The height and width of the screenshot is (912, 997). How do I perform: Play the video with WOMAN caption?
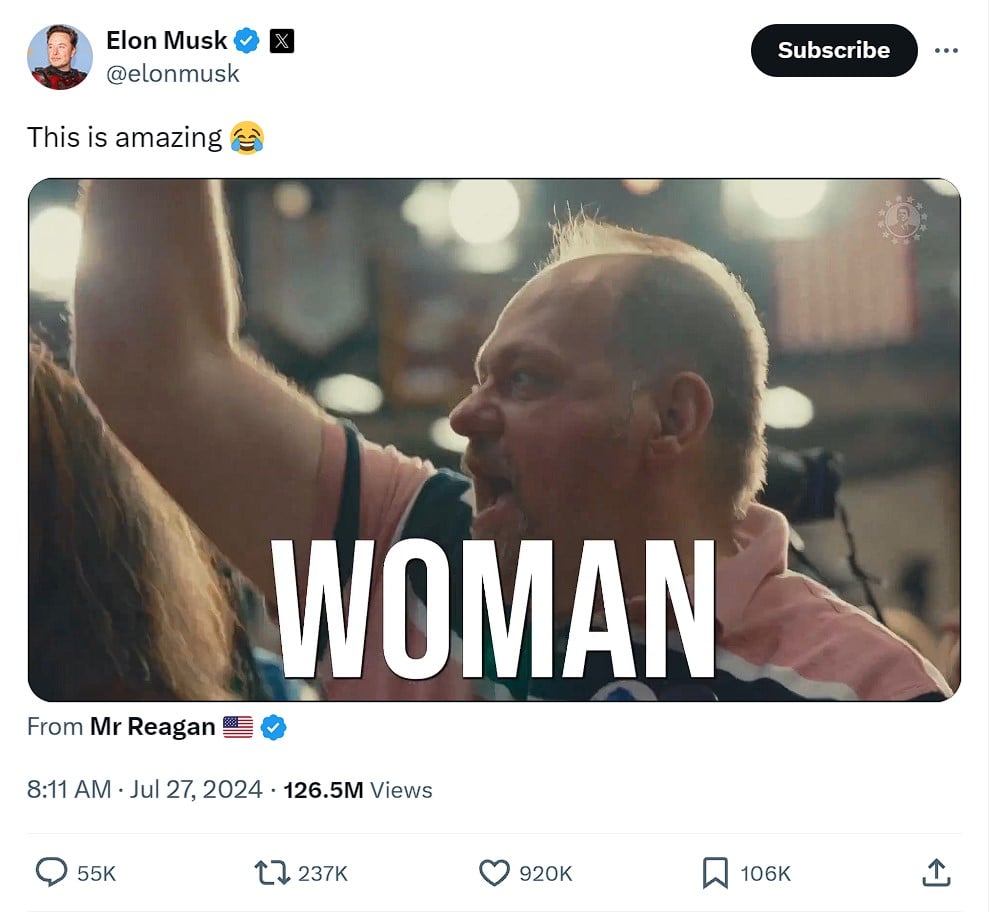tap(494, 439)
